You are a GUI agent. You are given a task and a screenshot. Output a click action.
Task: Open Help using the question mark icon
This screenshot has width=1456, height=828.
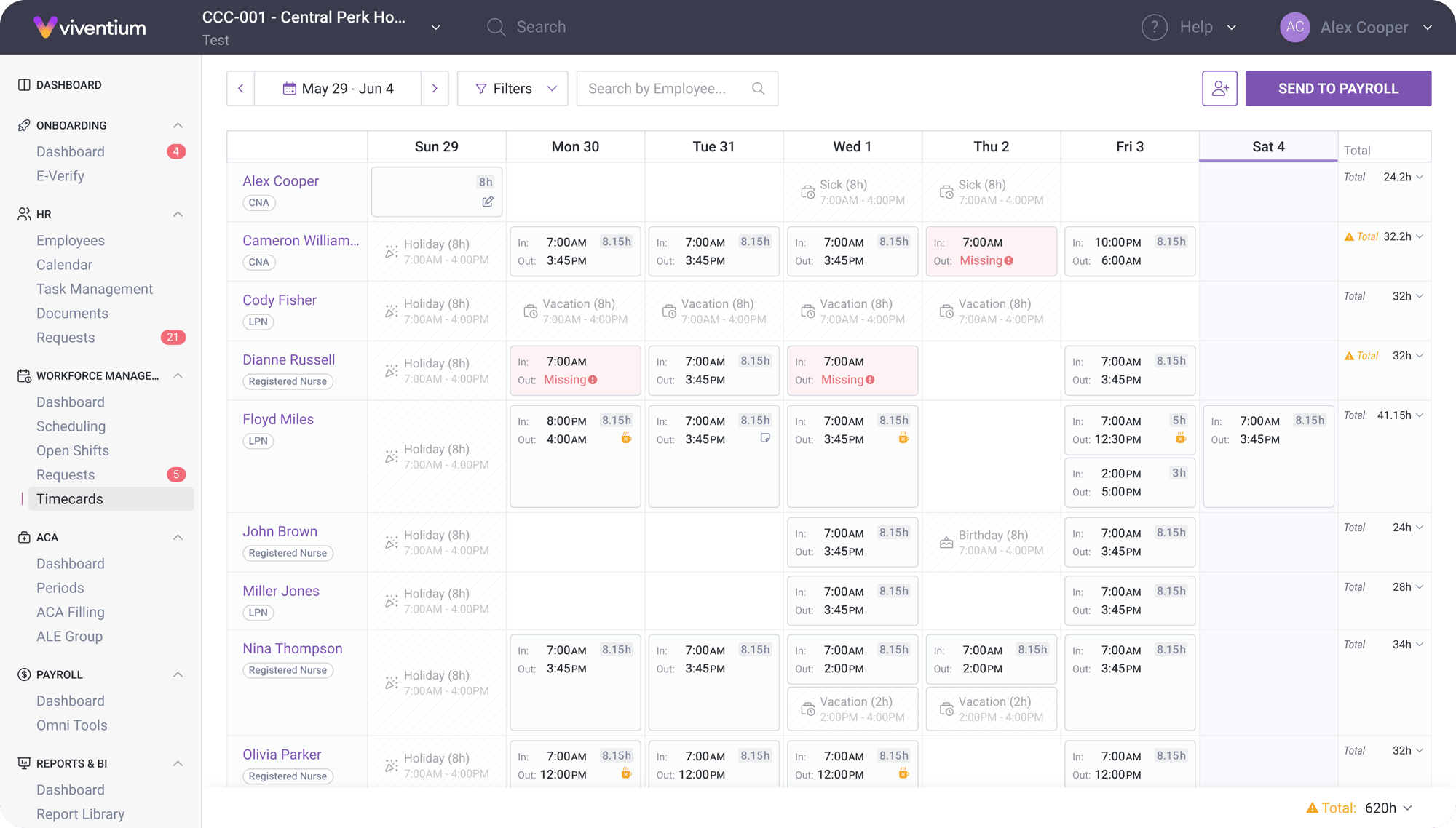(1155, 27)
